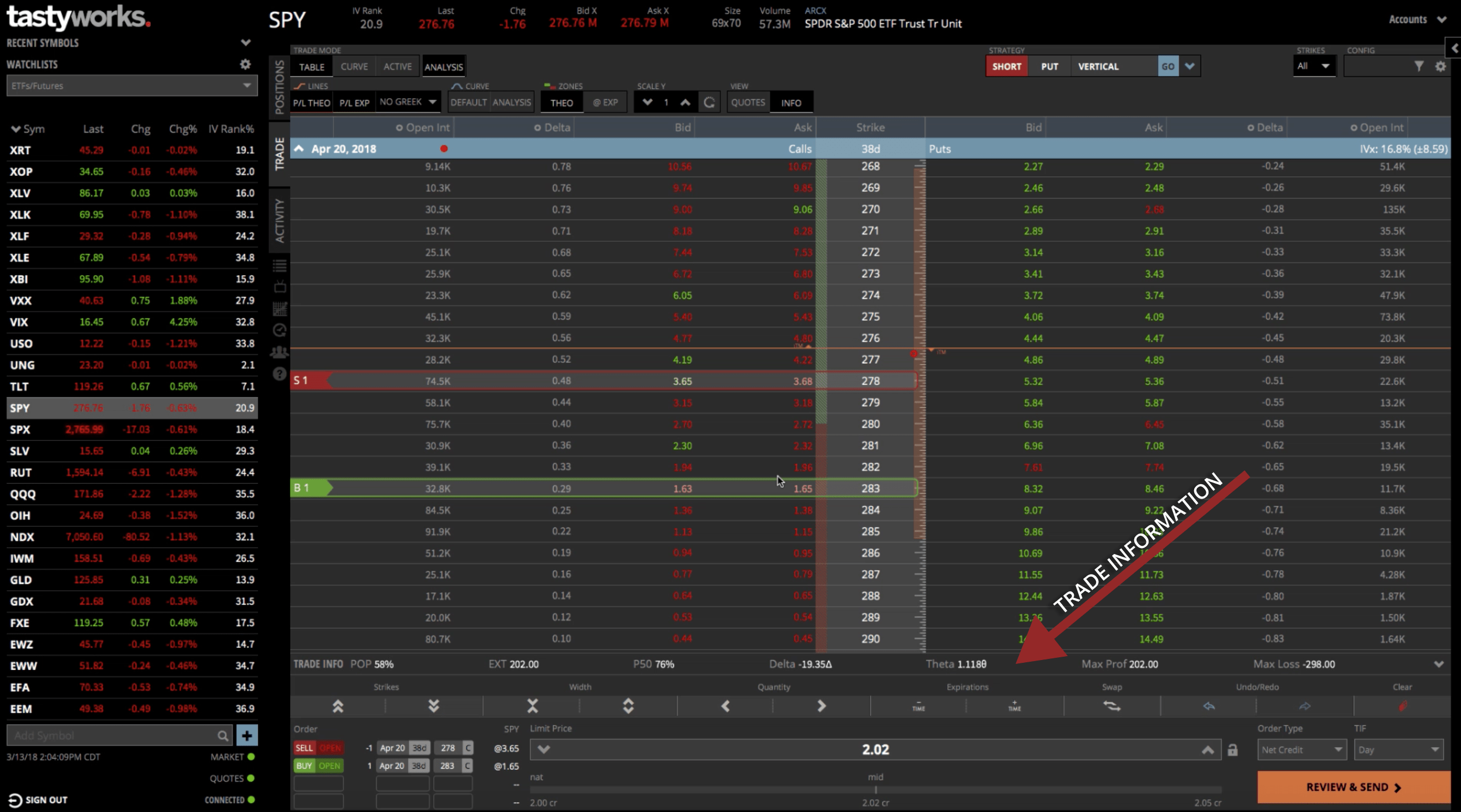The height and width of the screenshot is (812, 1461).
Task: Decrease order quantity left arrow
Action: 725,706
